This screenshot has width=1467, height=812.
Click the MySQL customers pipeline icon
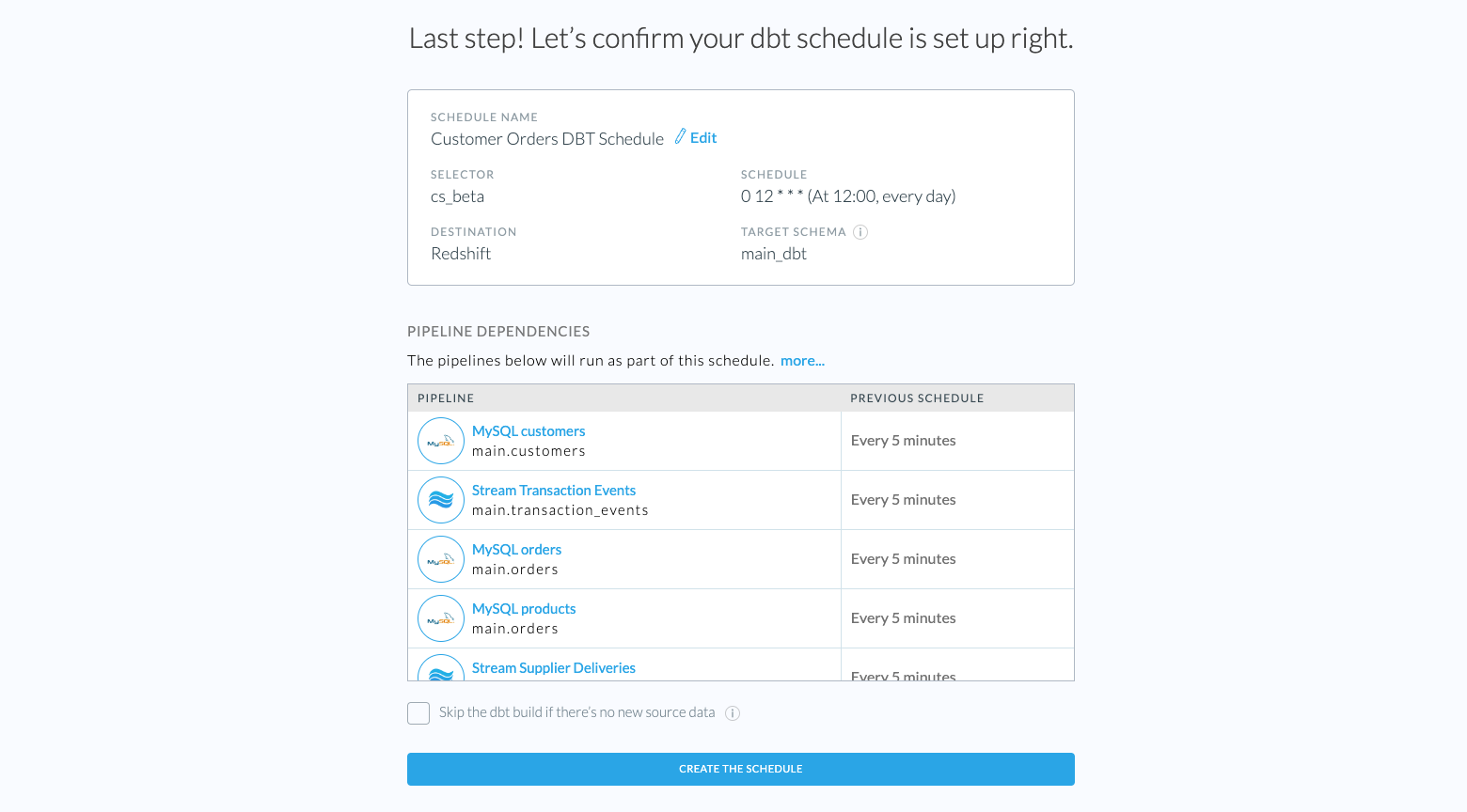click(441, 441)
